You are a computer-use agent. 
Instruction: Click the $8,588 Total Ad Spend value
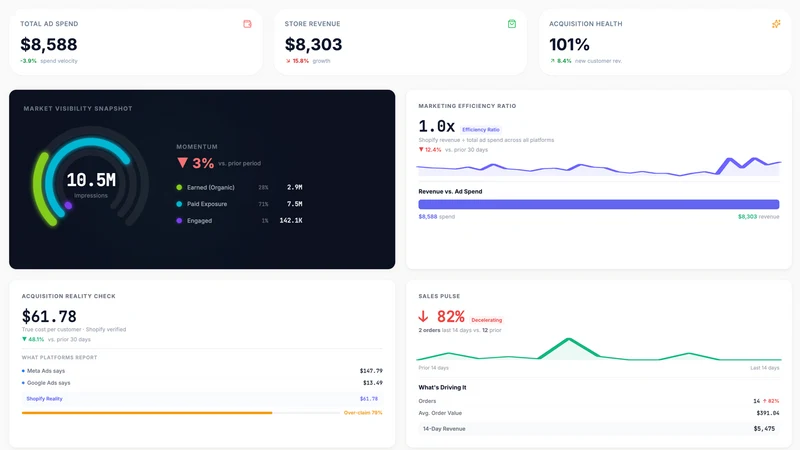click(x=49, y=44)
